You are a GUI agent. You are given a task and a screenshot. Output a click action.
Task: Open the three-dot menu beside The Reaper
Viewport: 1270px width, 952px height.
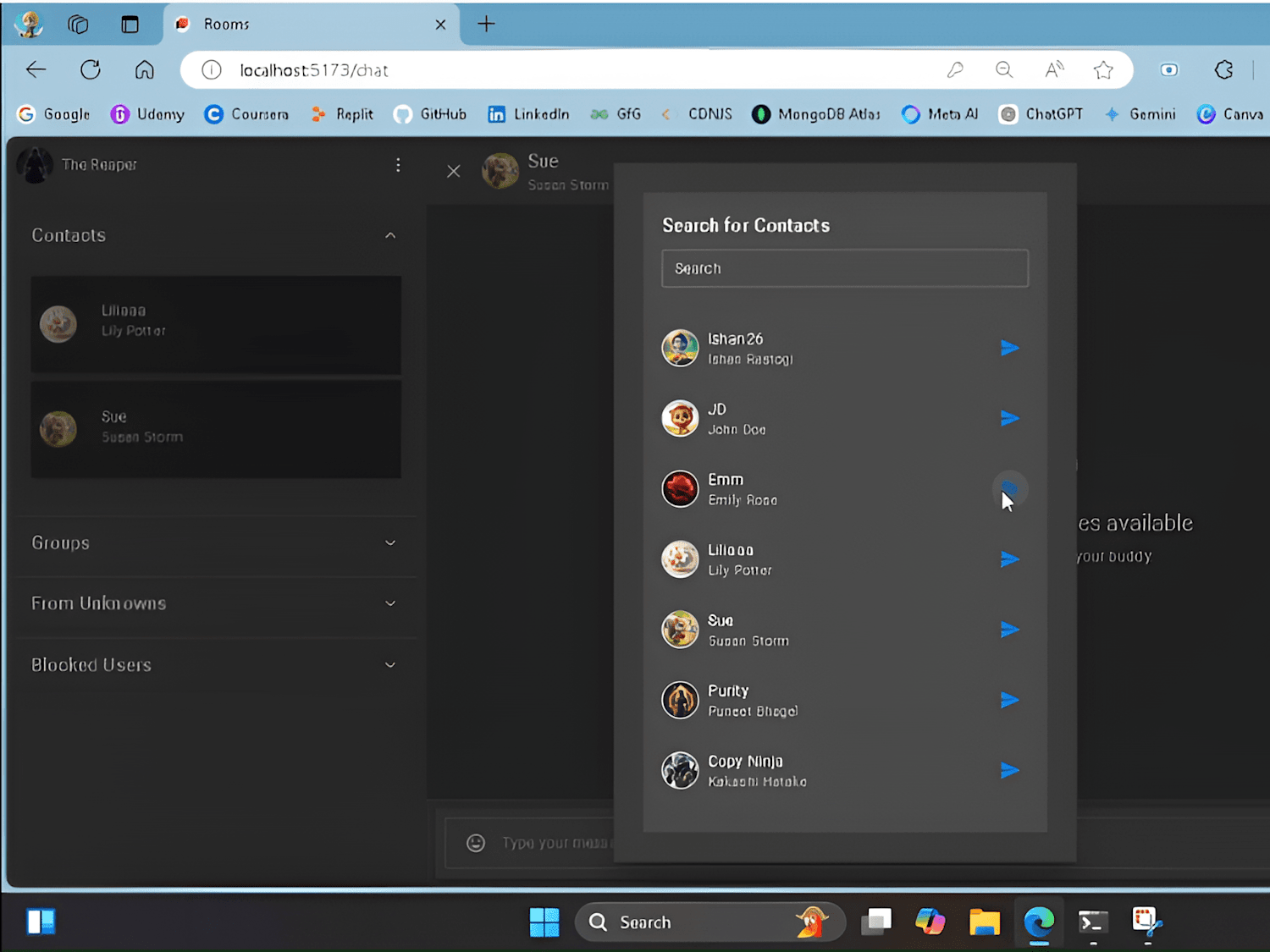398,165
